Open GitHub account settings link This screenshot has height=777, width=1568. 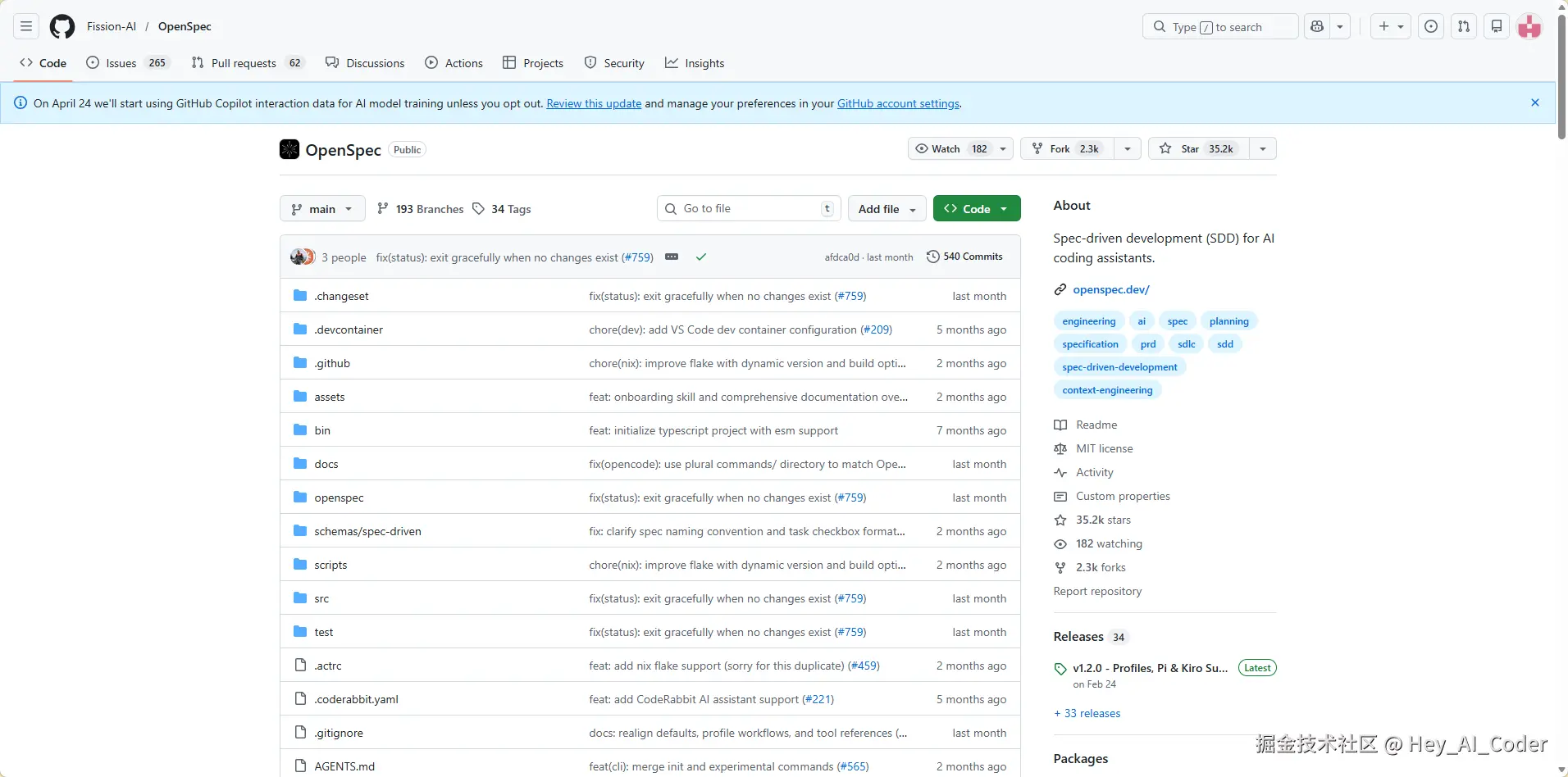898,103
